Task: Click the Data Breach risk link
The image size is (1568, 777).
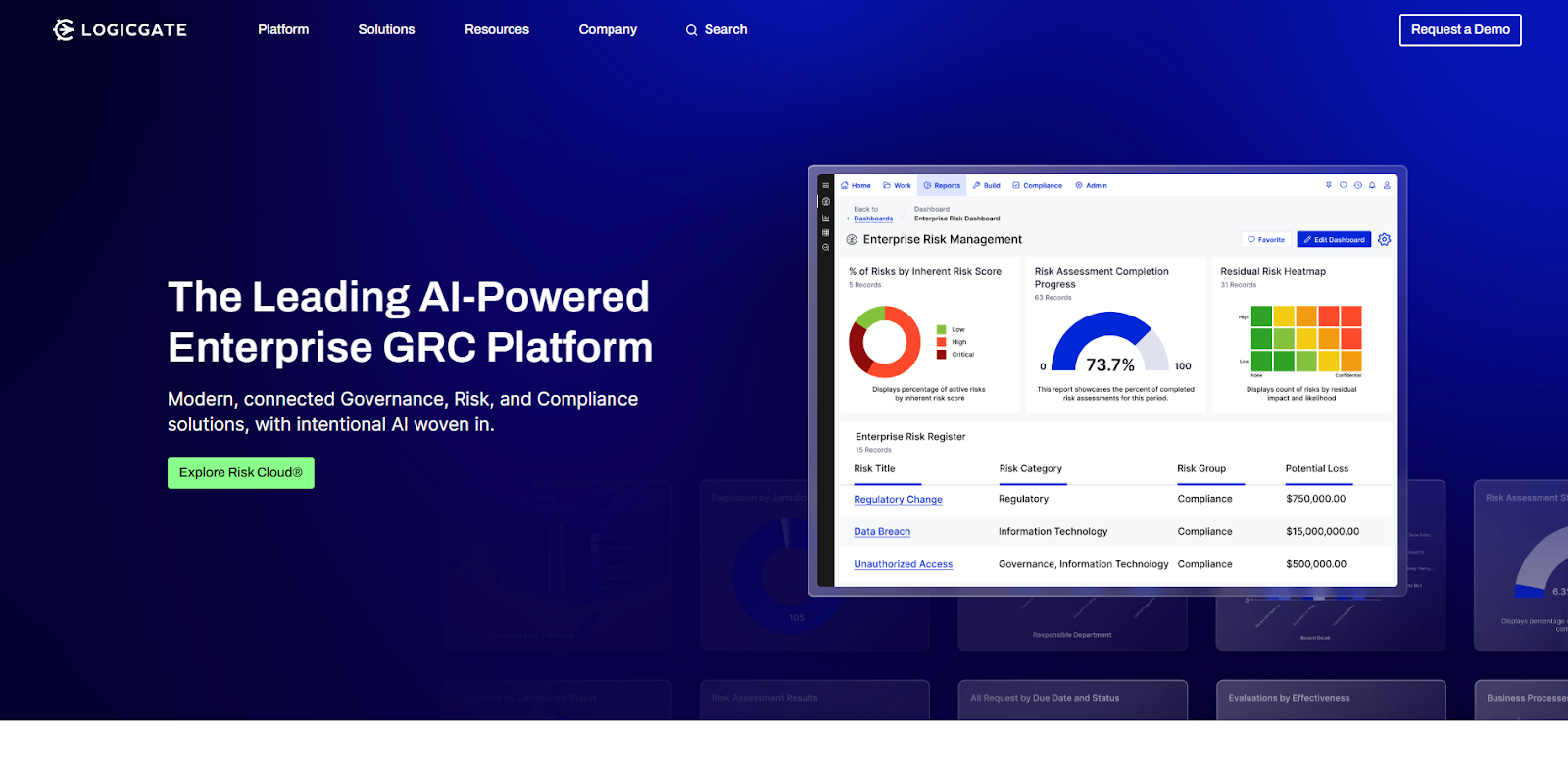Action: click(x=882, y=532)
